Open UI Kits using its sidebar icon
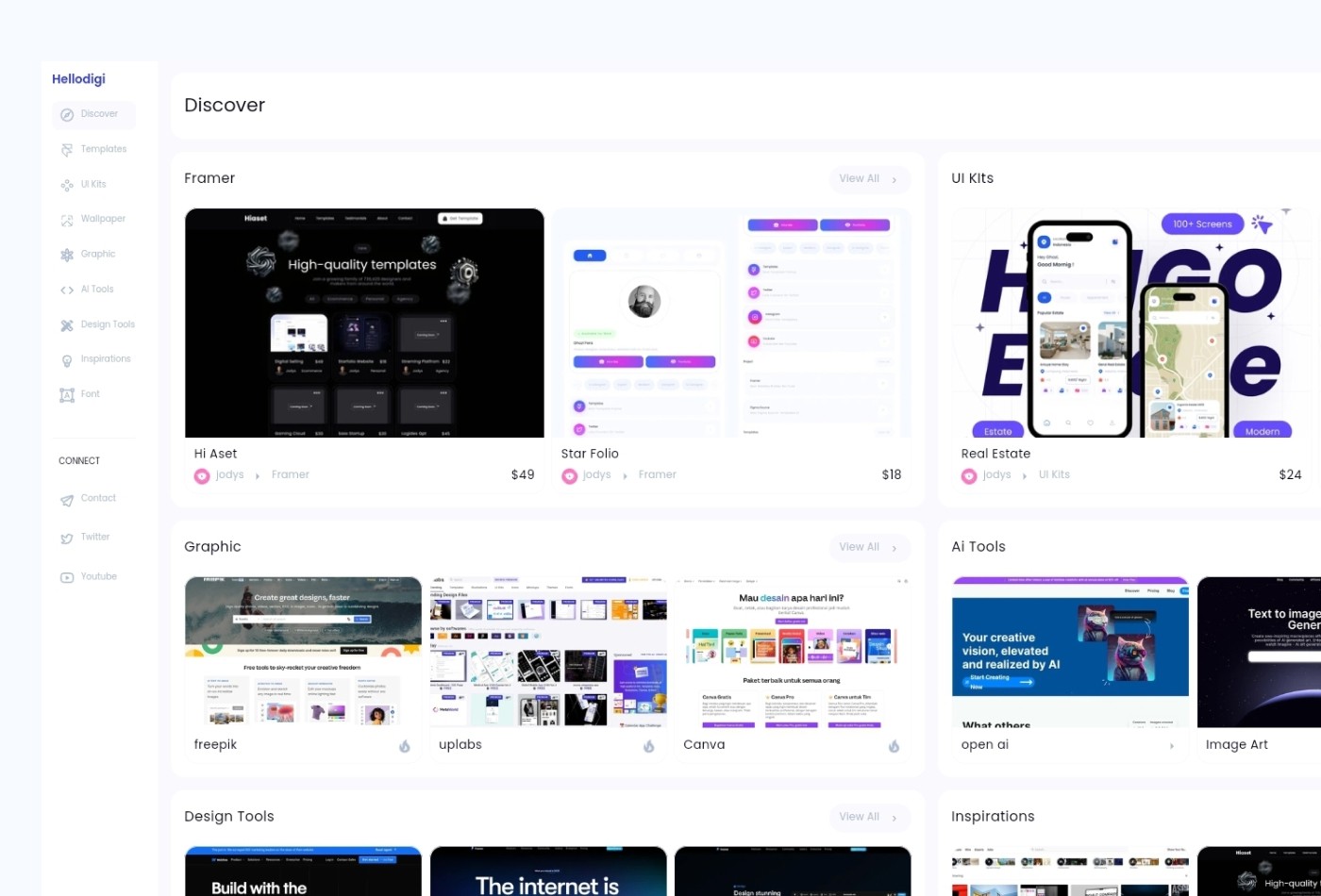The image size is (1321, 896). pos(66,184)
